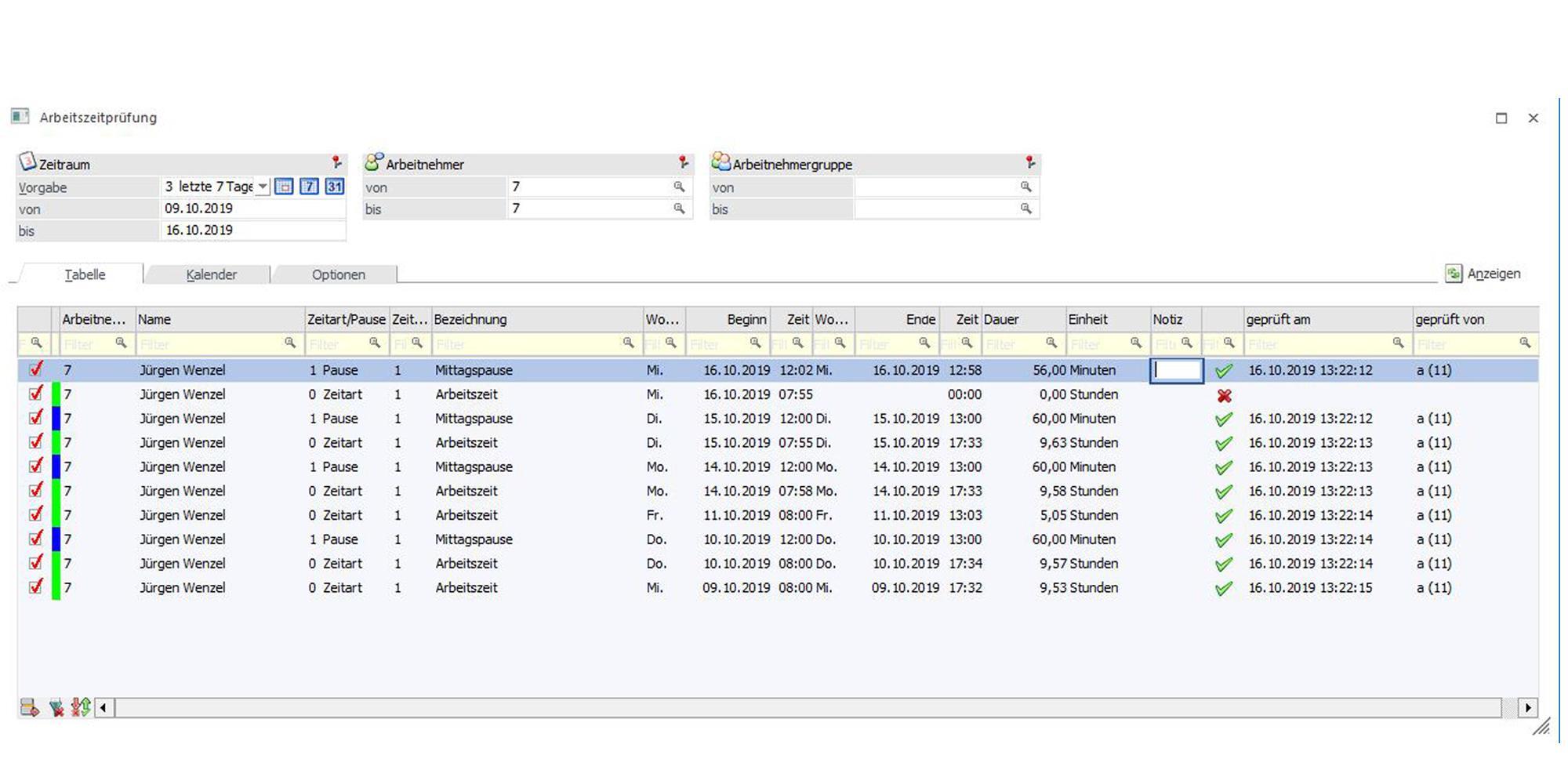This screenshot has height=784, width=1568.
Task: Click Name filter magnifier icon
Action: click(x=290, y=343)
